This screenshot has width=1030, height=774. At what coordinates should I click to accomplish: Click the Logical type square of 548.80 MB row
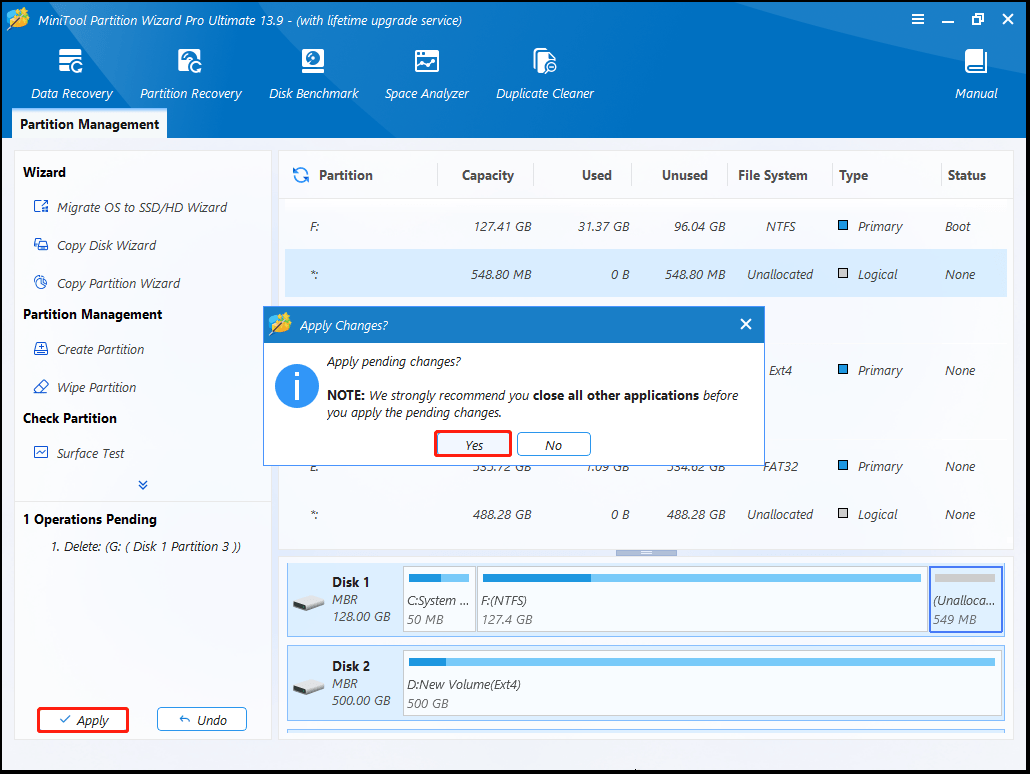point(843,273)
